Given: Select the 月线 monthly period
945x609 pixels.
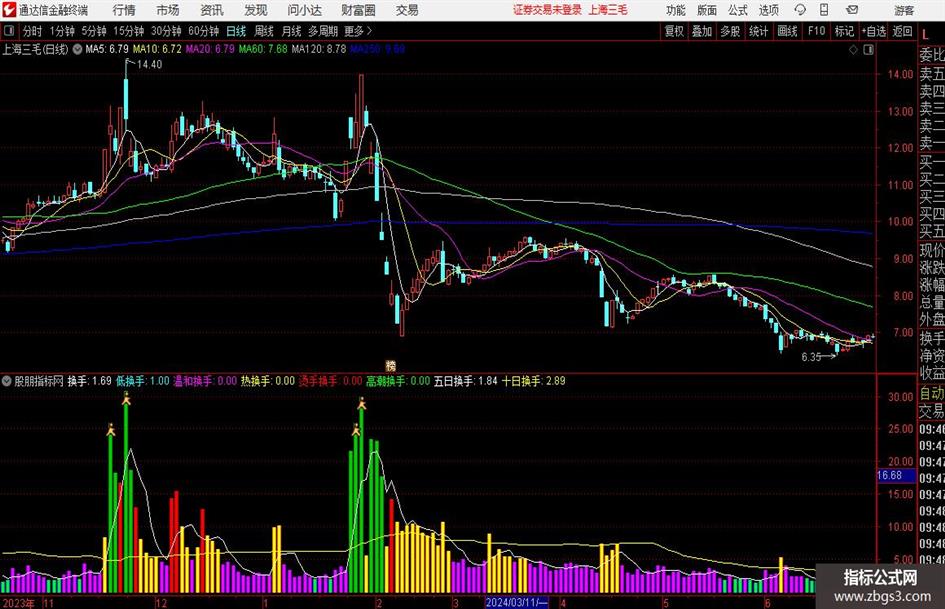Looking at the screenshot, I should coord(292,31).
